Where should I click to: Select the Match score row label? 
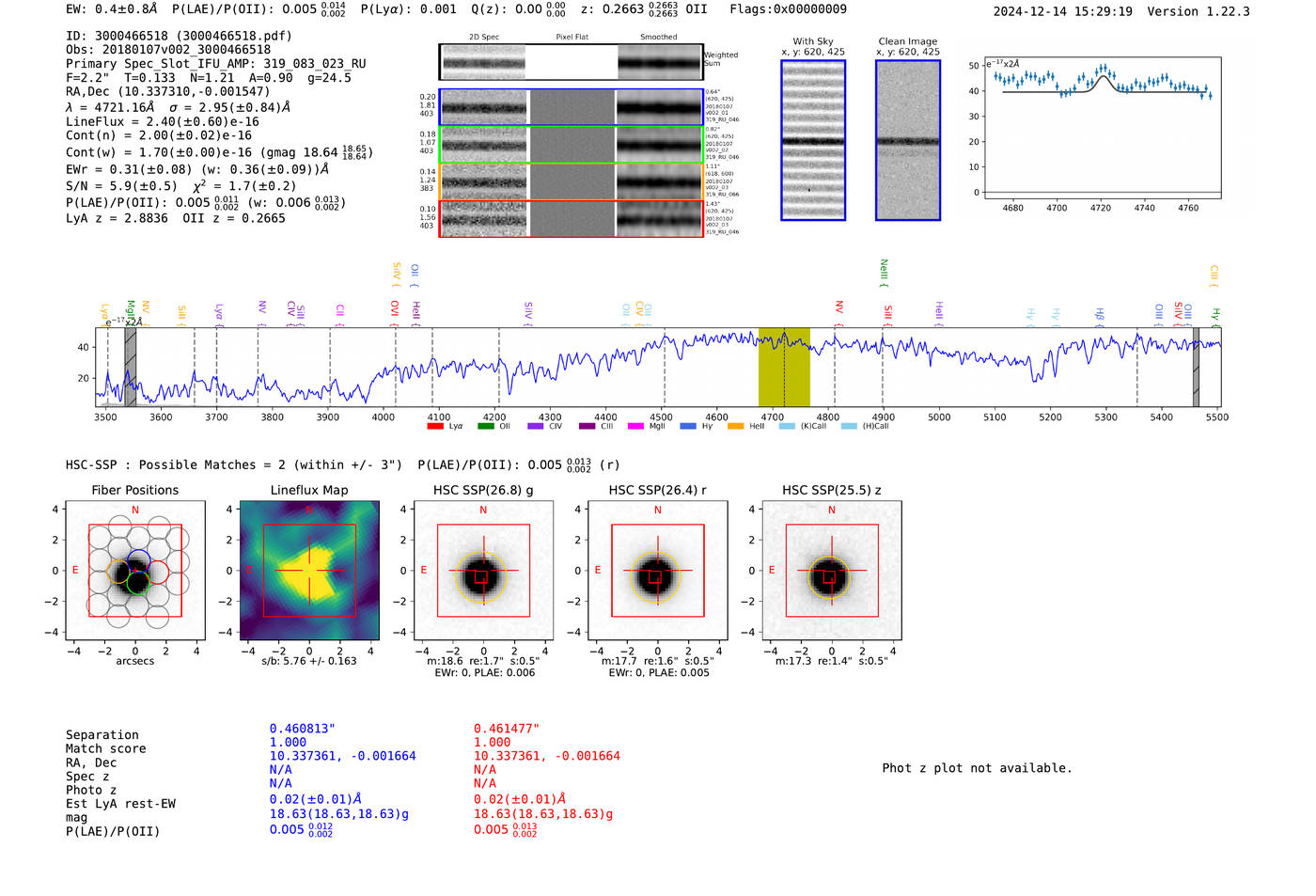(106, 748)
